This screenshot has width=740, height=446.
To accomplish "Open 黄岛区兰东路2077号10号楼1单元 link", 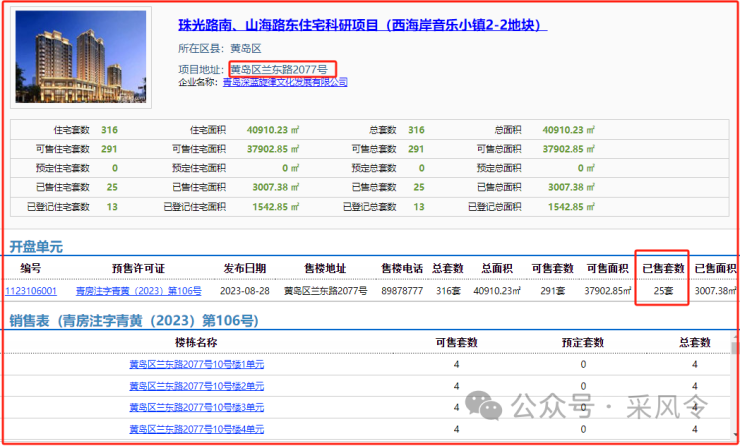I will (x=196, y=364).
